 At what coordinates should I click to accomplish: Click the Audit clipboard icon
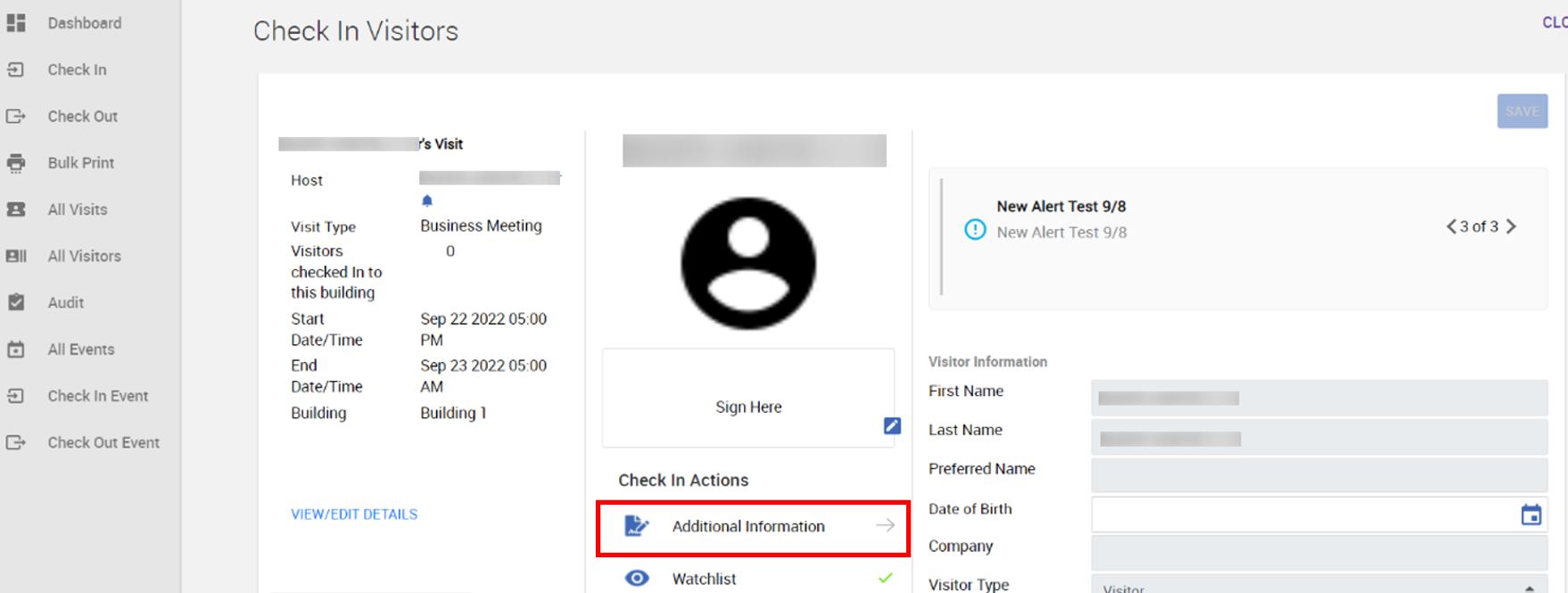tap(16, 302)
